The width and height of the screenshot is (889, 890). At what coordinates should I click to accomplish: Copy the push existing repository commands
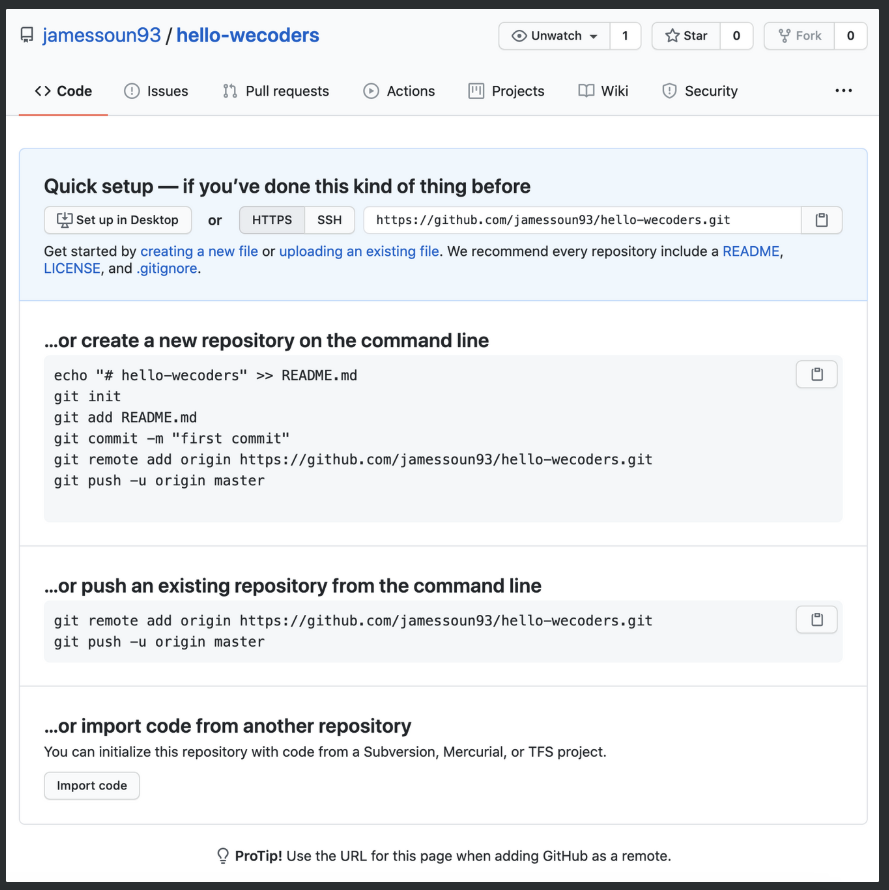816,619
